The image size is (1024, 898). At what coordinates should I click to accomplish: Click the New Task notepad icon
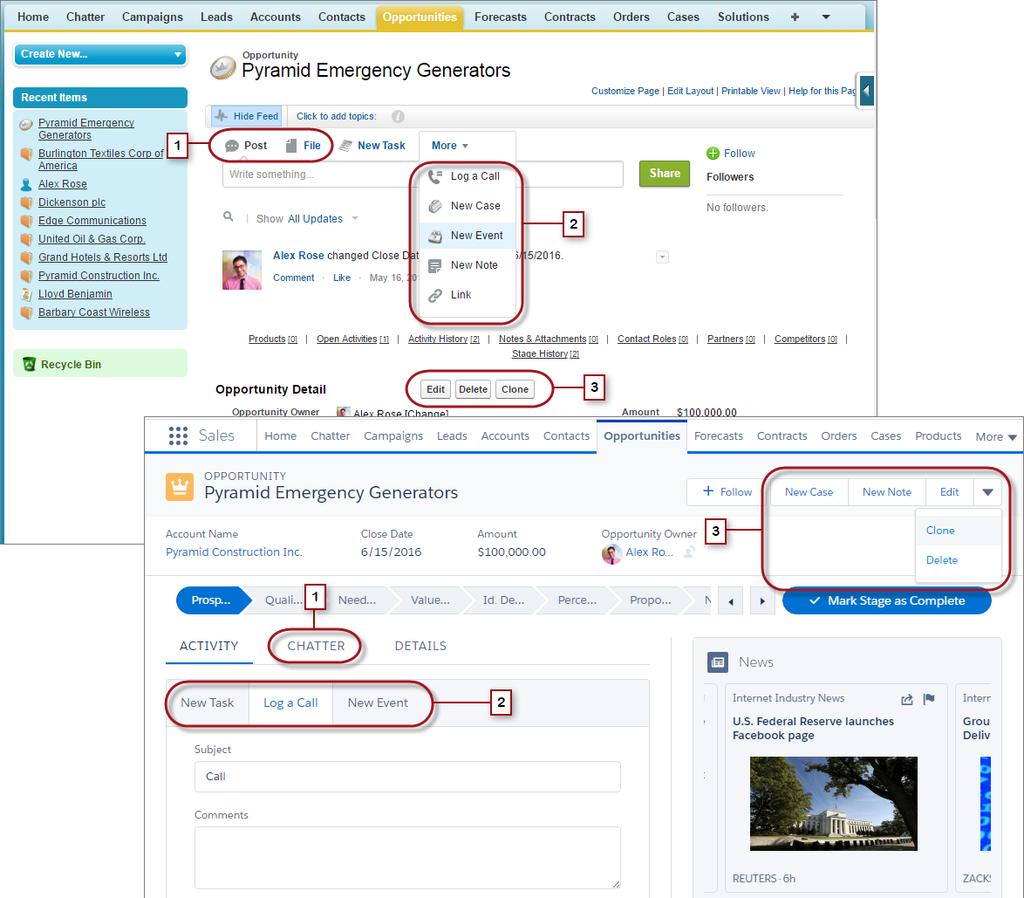click(346, 146)
